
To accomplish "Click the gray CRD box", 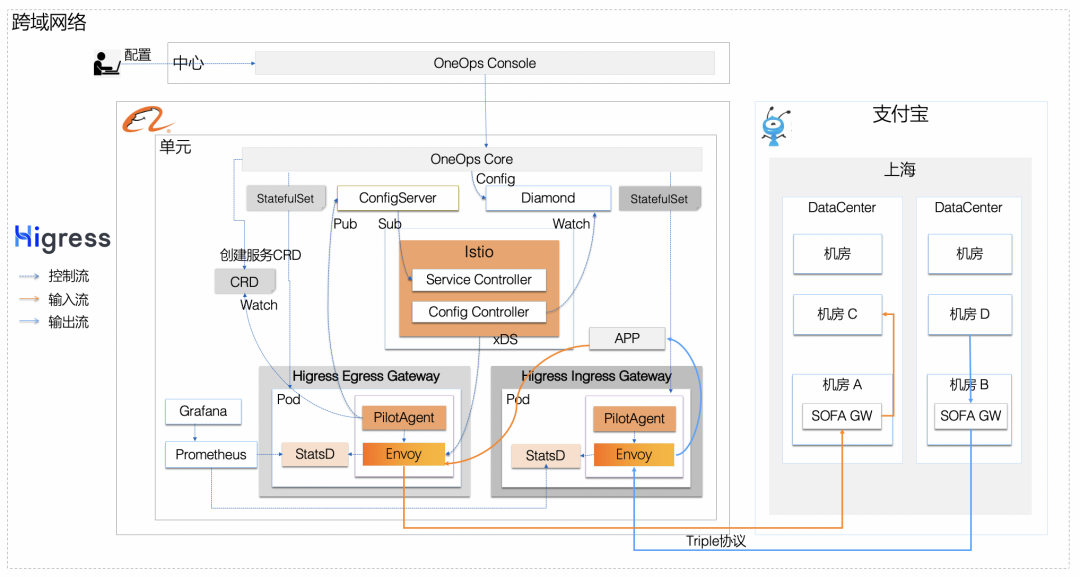I will point(245,282).
